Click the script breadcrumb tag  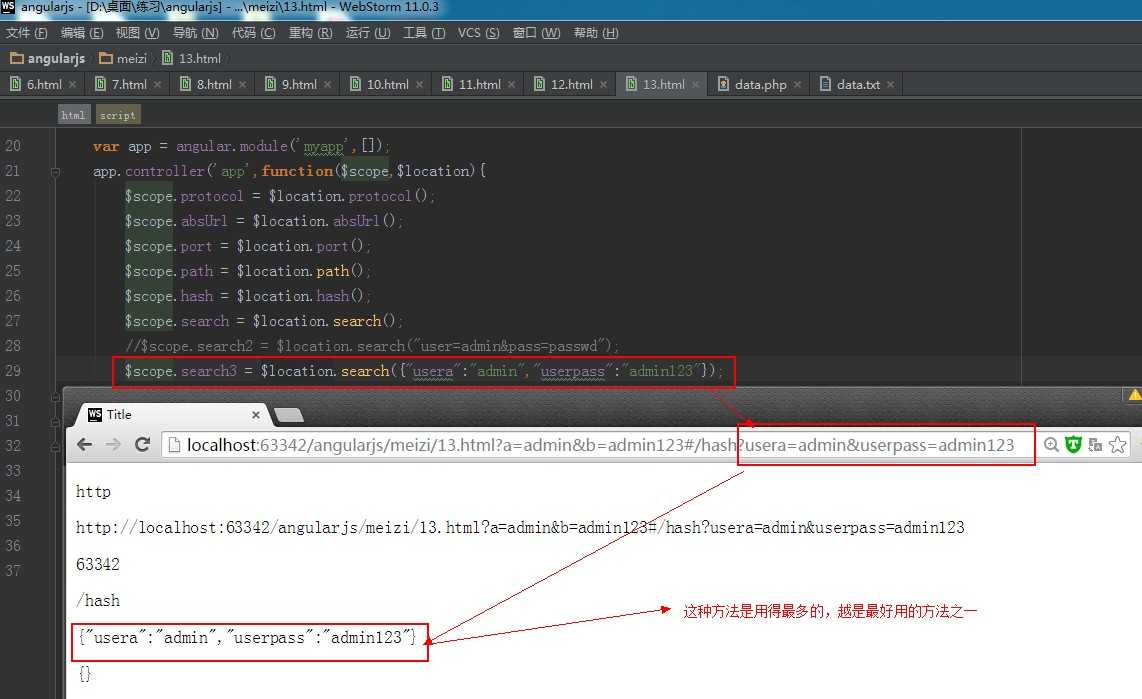click(x=117, y=115)
